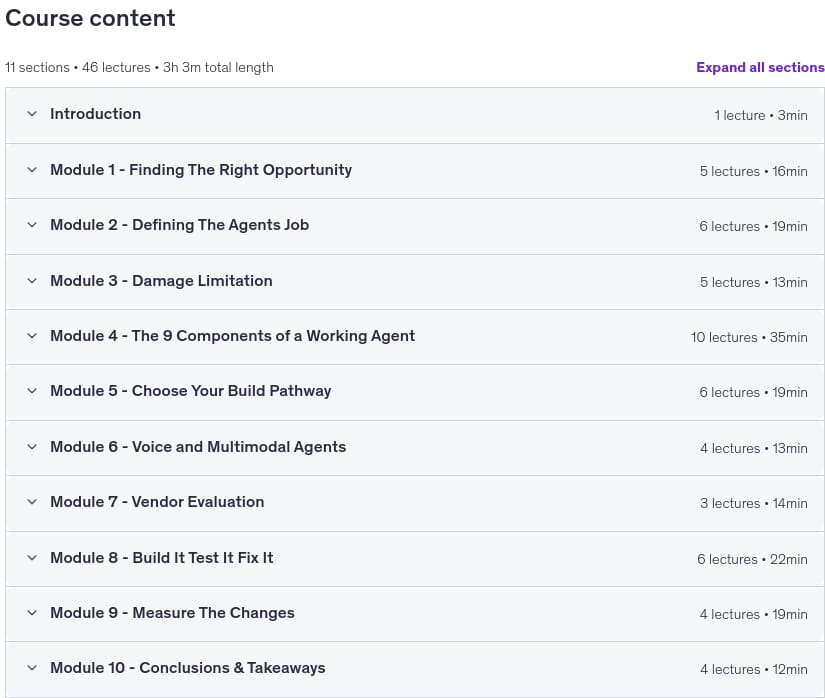Click the '5 lectures • 16min' text
The image size is (825, 698).
[753, 171]
